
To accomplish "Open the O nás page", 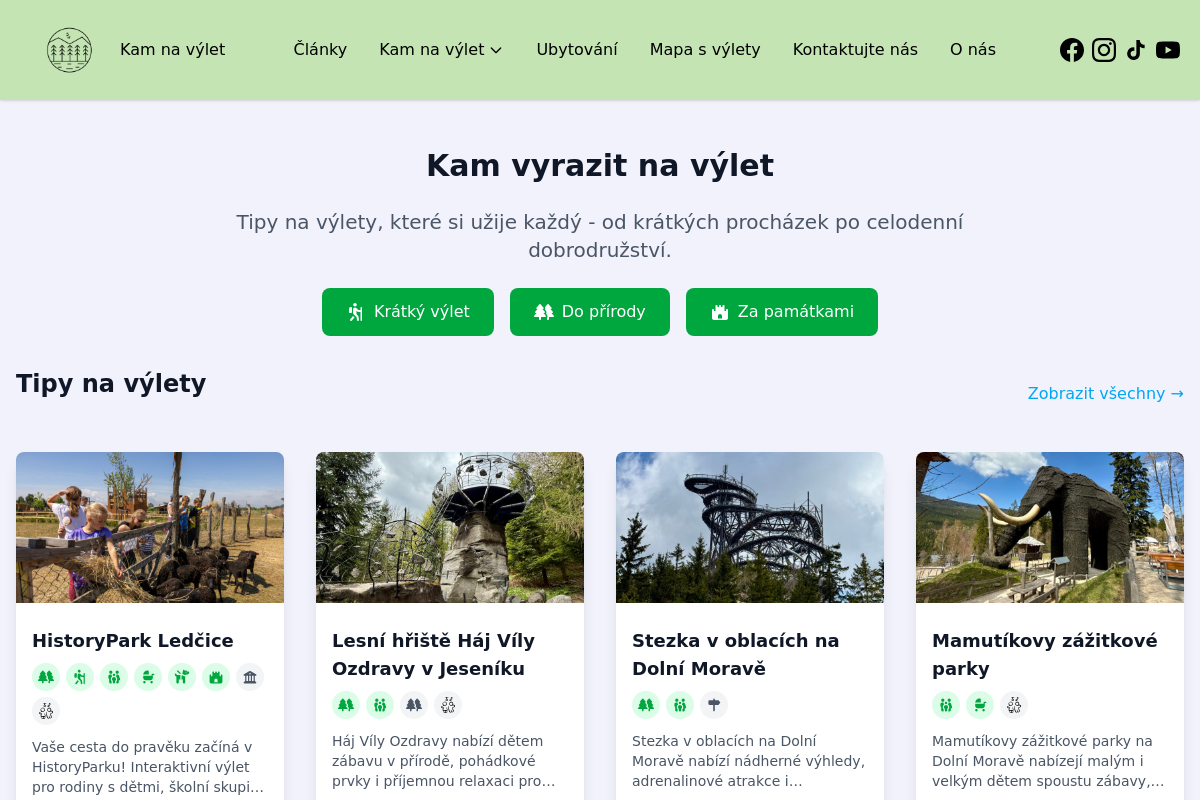I will 973,50.
